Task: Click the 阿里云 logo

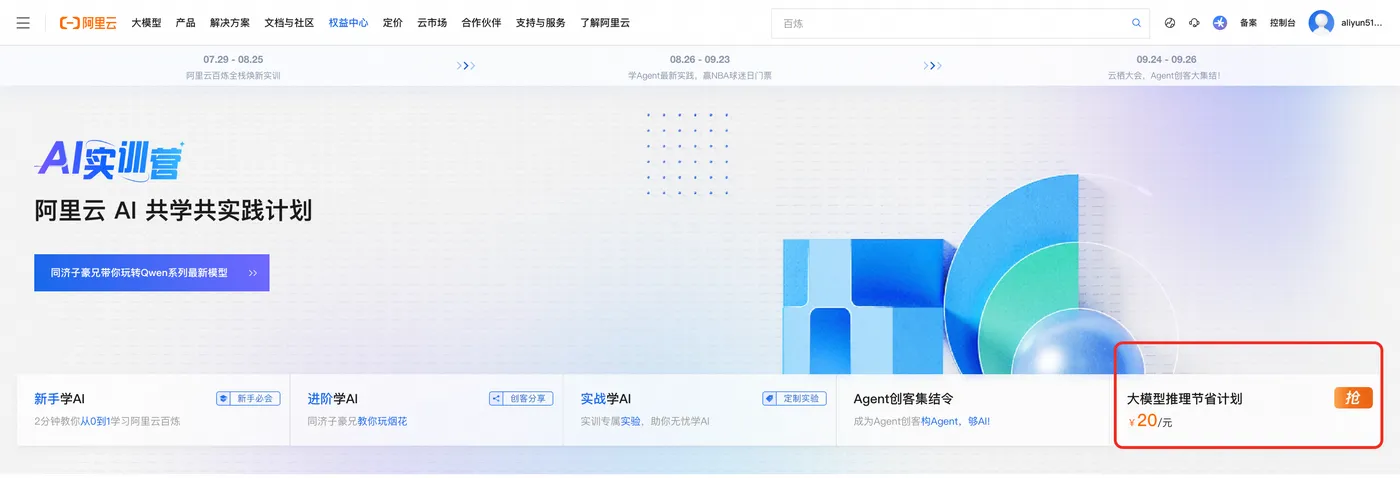Action: click(90, 22)
